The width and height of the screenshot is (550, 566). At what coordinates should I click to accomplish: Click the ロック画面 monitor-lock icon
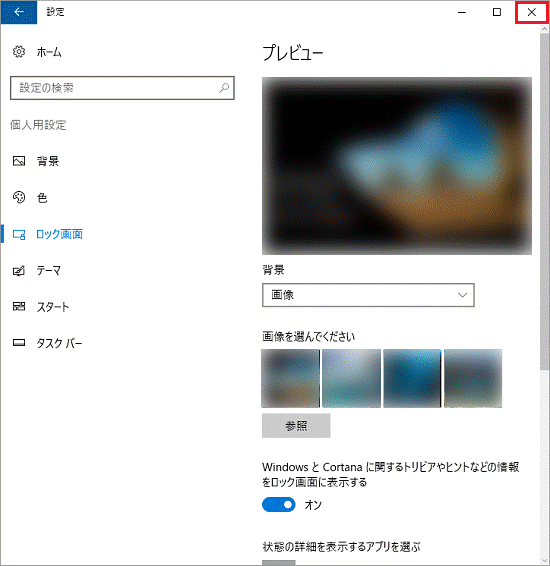tap(19, 234)
